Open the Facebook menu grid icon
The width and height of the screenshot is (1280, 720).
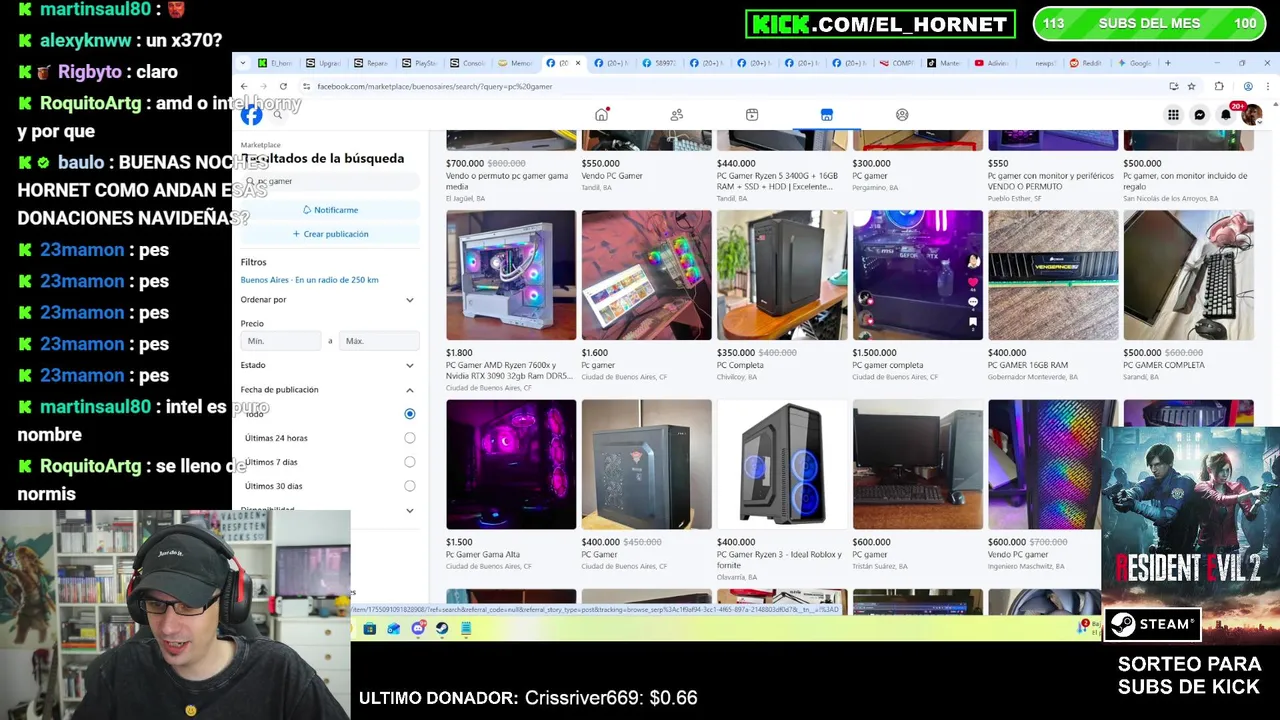(1173, 115)
